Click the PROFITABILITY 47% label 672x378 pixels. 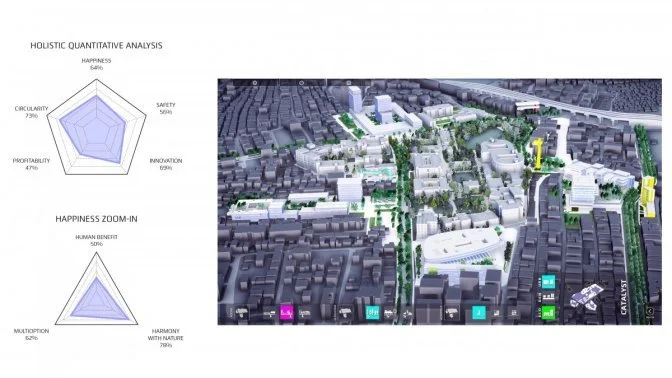click(x=31, y=164)
